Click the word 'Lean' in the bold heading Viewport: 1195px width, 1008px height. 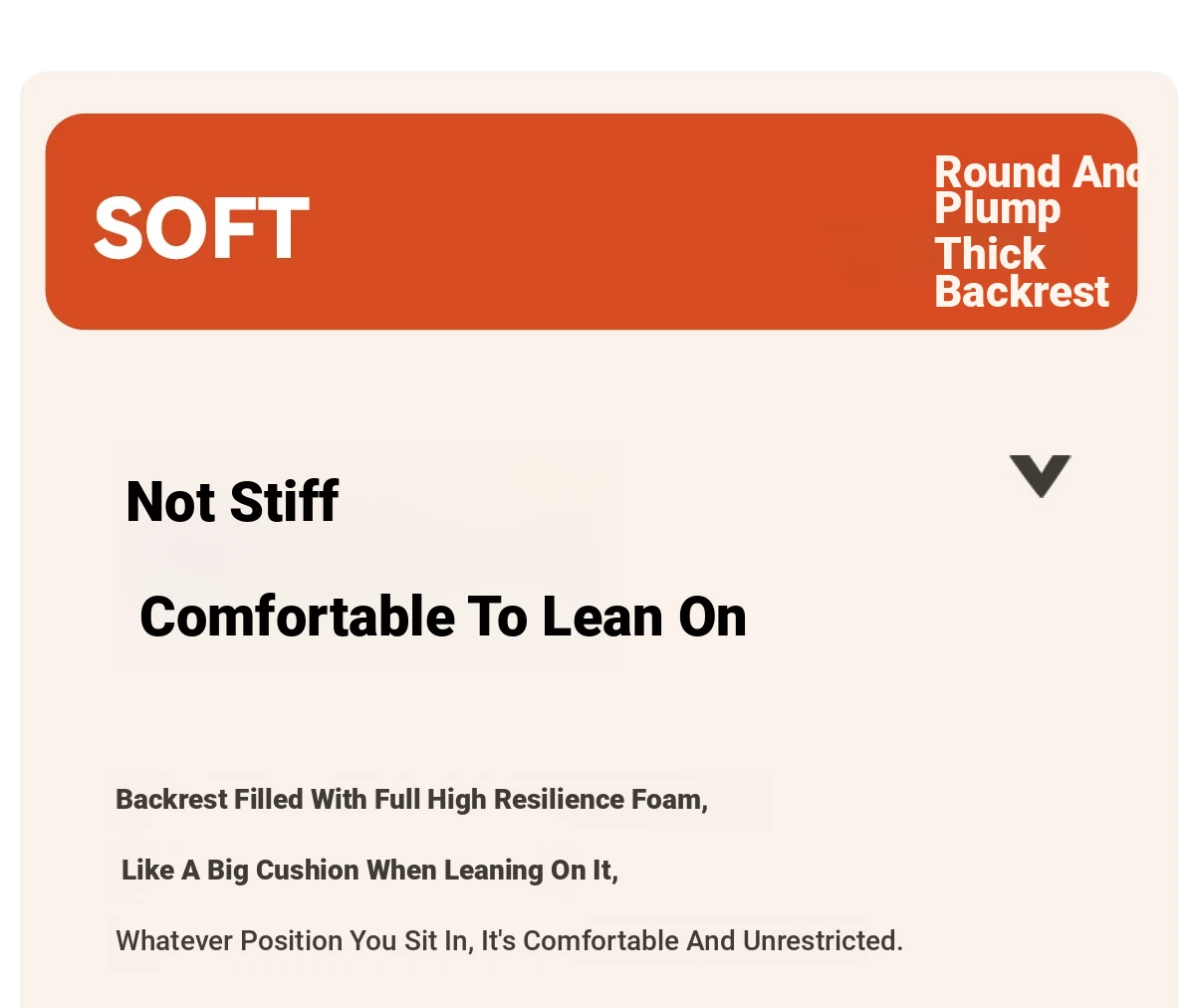604,617
